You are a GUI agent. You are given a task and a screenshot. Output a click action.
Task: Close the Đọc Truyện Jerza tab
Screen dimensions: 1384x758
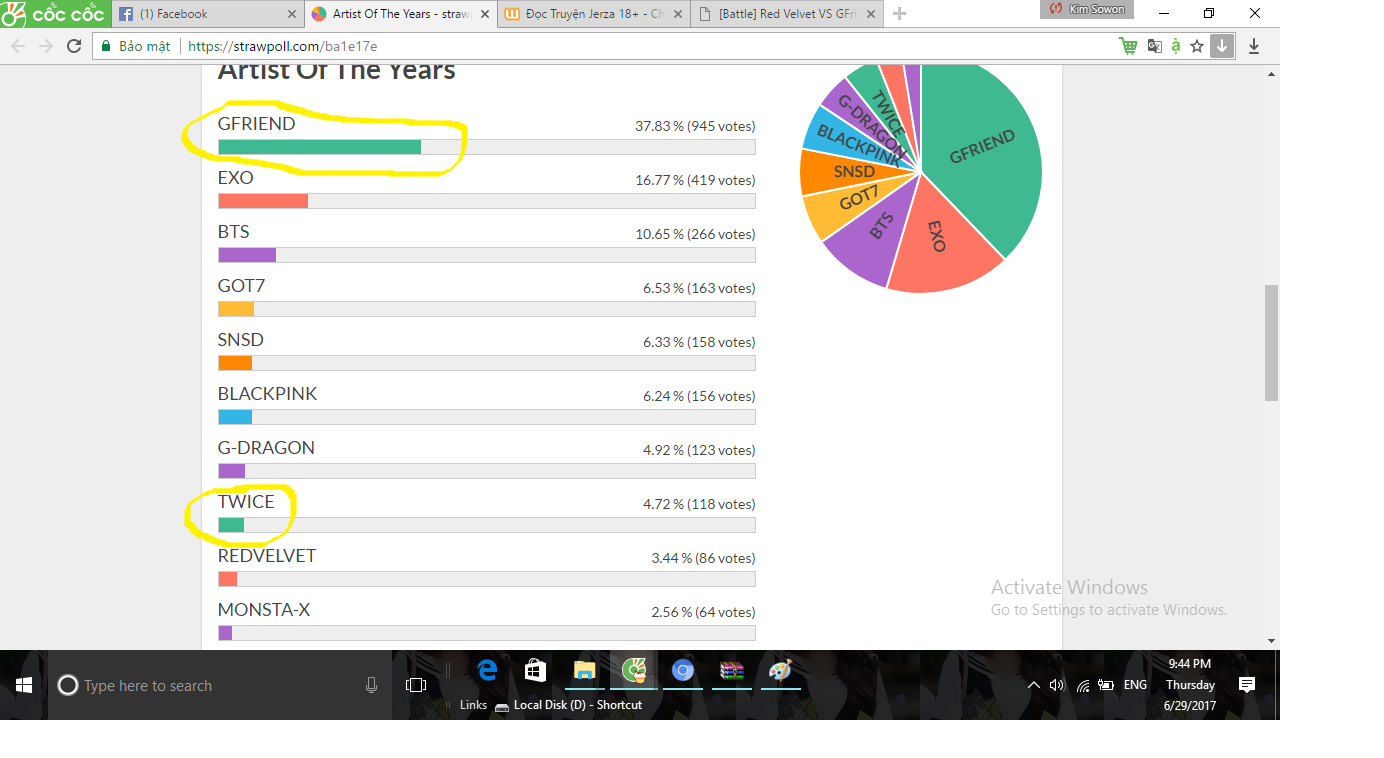(x=676, y=14)
